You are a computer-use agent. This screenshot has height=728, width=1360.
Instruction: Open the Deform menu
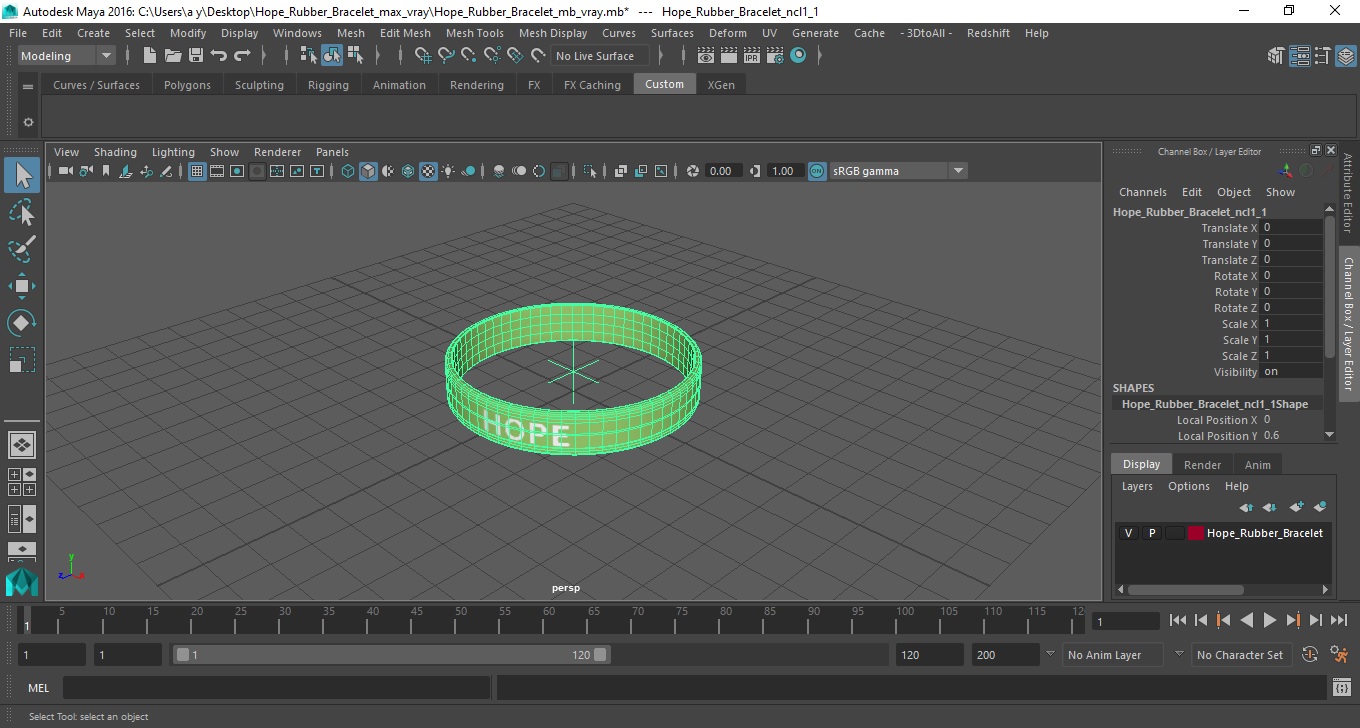coord(727,33)
